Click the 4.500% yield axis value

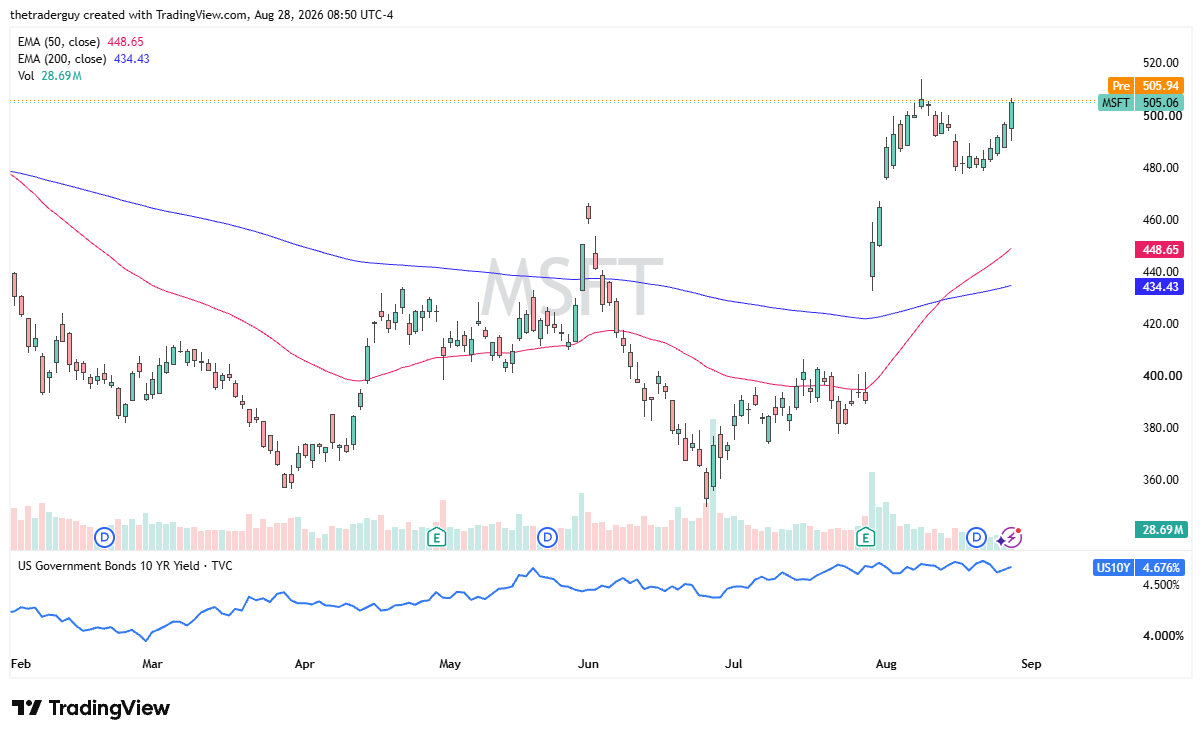pyautogui.click(x=1163, y=585)
